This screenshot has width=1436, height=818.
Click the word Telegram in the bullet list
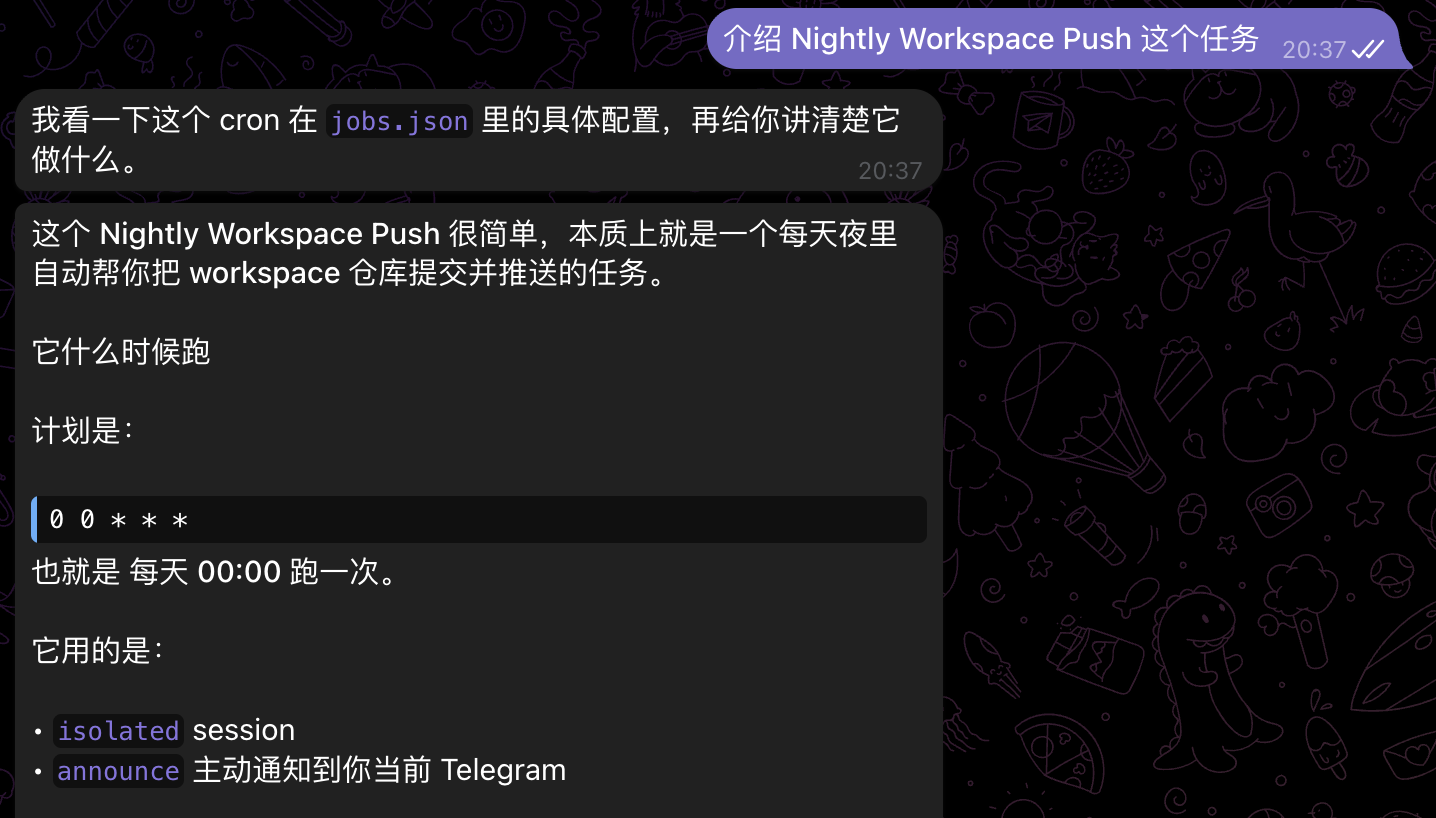pyautogui.click(x=503, y=770)
